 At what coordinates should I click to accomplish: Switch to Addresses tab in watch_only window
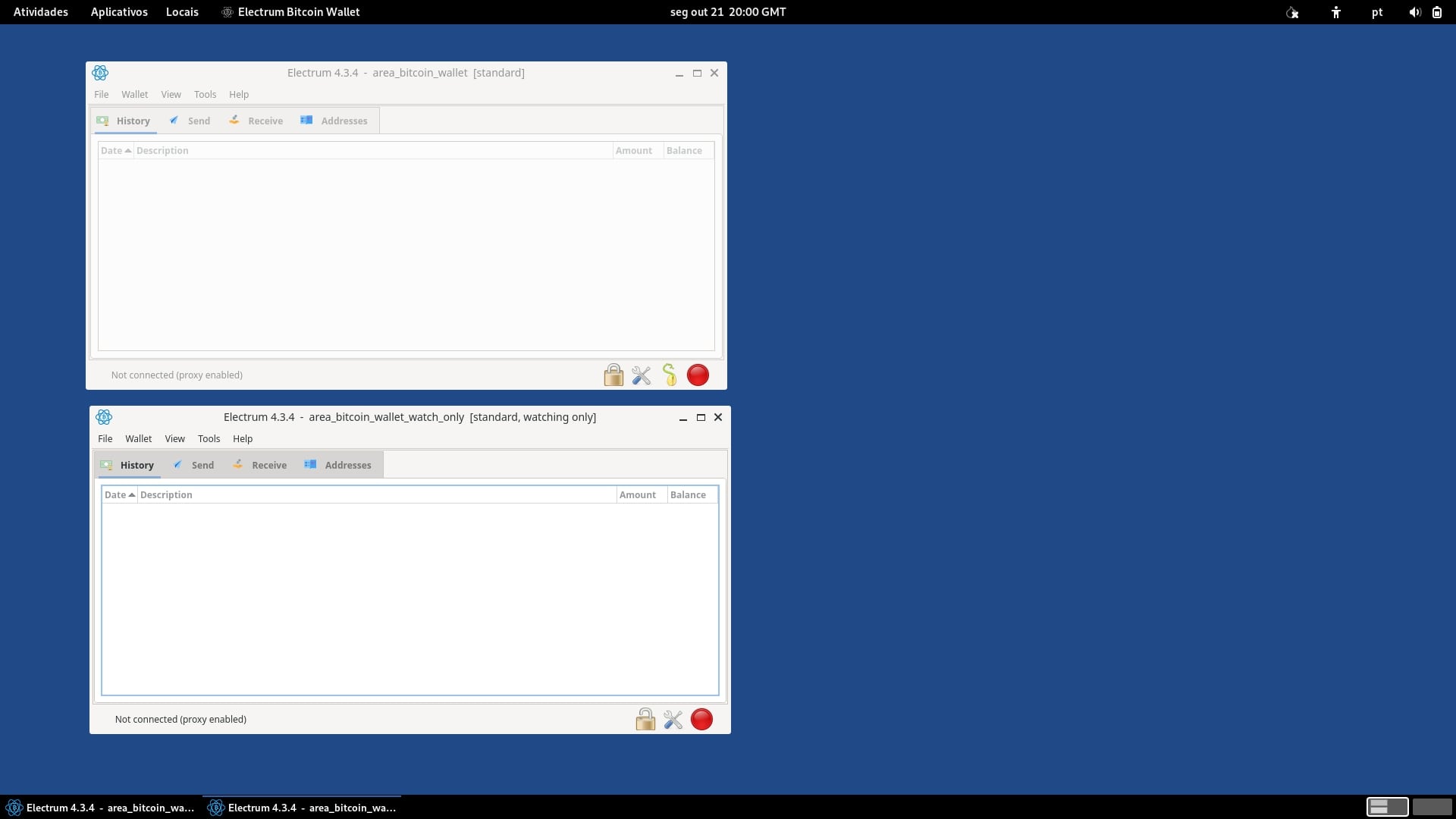[338, 465]
